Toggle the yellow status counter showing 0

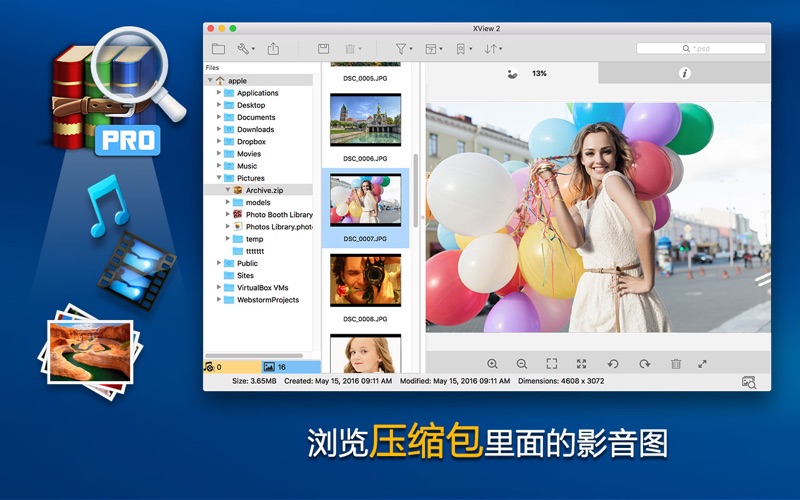(231, 367)
